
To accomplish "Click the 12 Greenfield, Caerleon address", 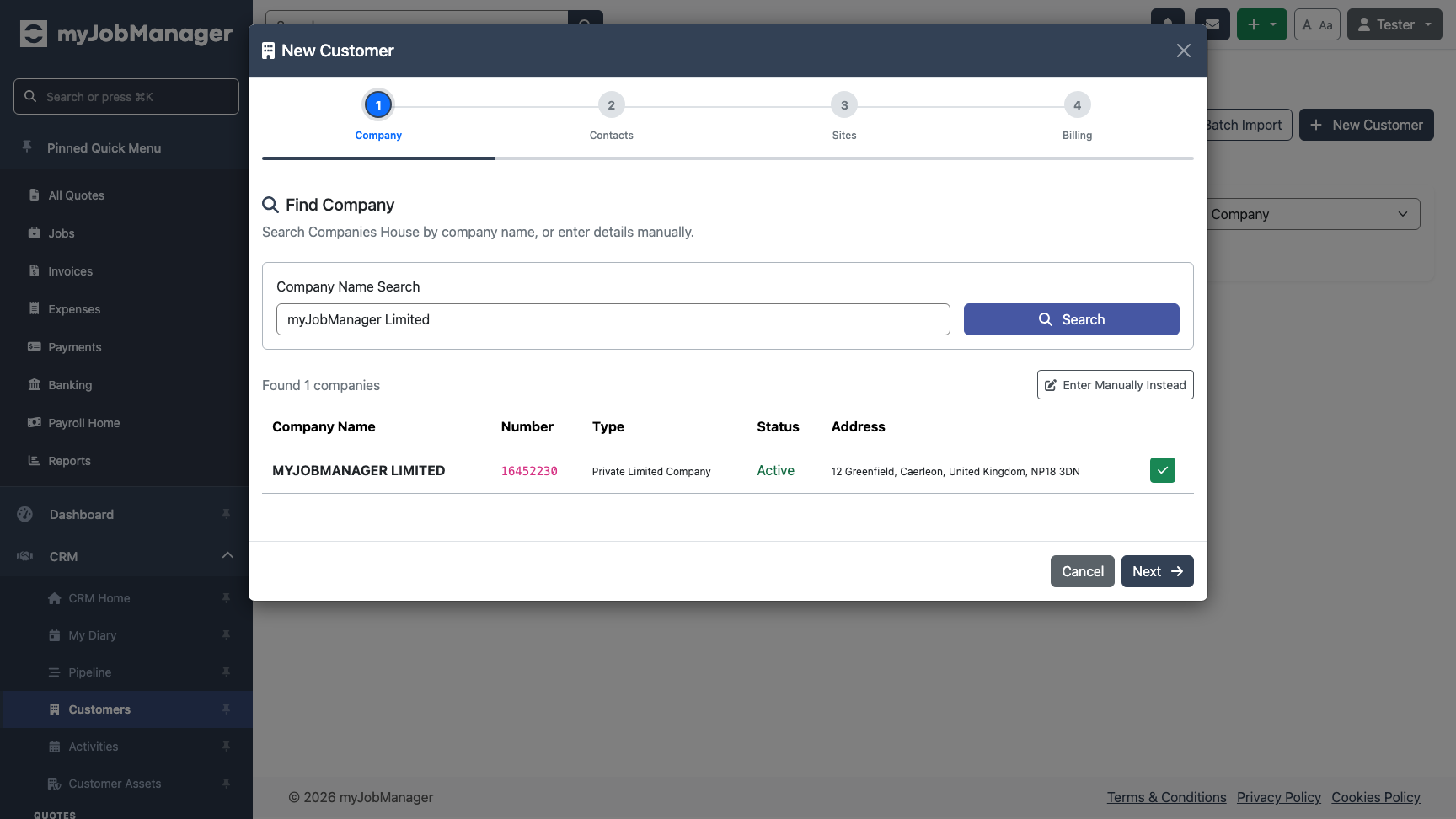I will coord(955,471).
